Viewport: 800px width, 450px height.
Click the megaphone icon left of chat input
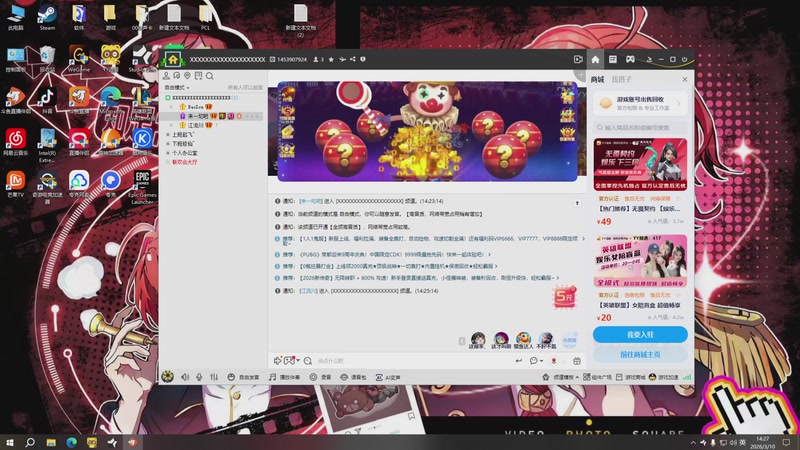point(277,361)
